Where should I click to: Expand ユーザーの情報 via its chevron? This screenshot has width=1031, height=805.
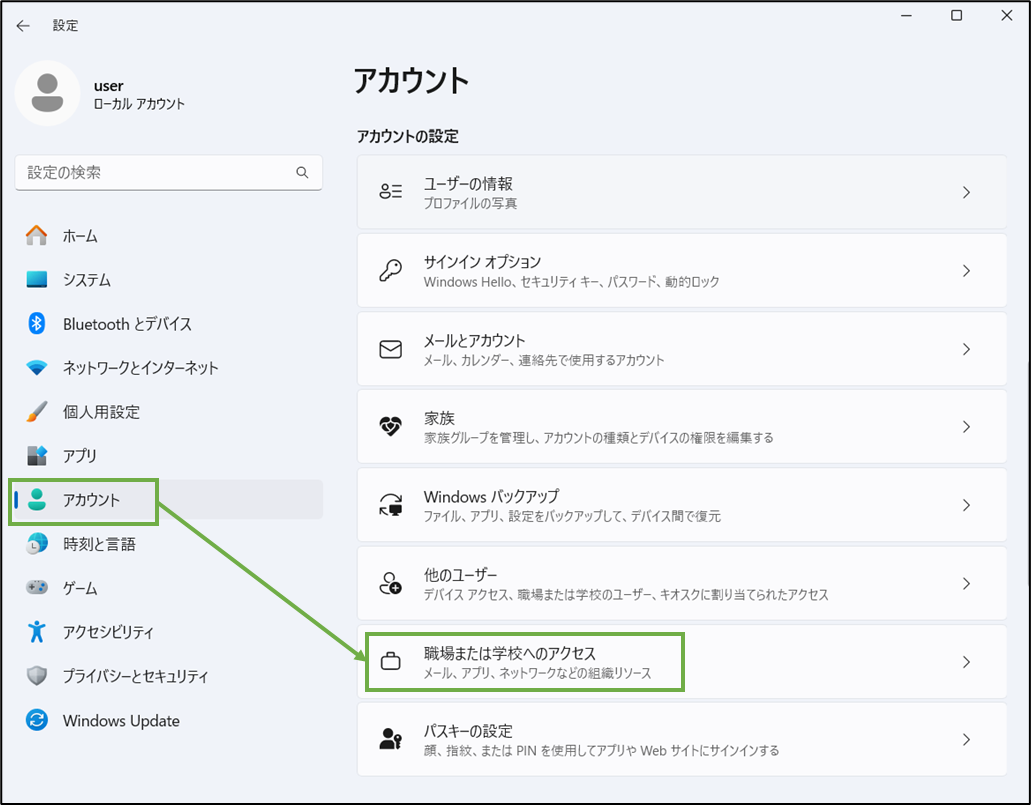click(x=966, y=192)
